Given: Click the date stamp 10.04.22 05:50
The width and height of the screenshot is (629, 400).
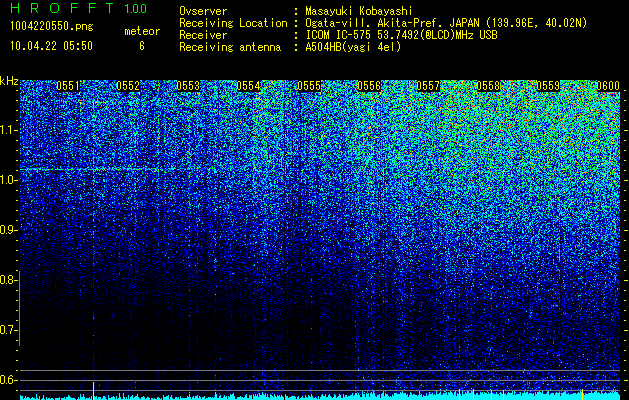Looking at the screenshot, I should pyautogui.click(x=51, y=46).
